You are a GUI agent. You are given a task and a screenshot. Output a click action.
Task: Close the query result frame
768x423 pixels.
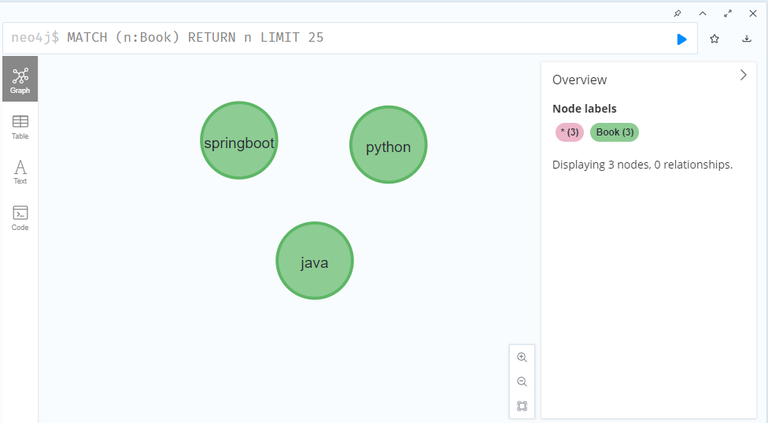coord(753,13)
